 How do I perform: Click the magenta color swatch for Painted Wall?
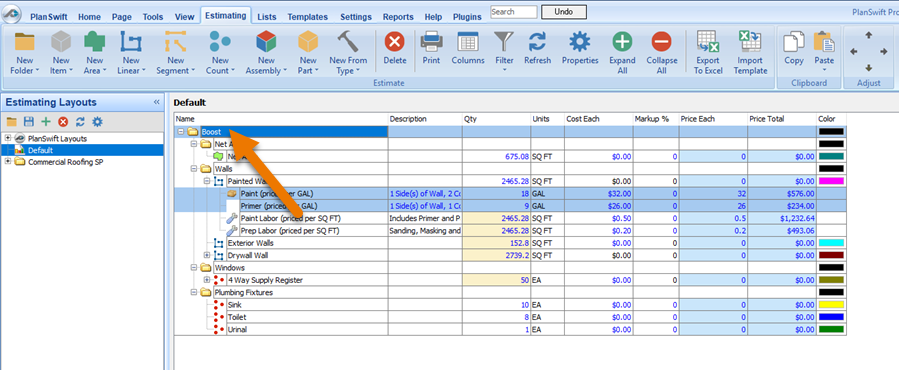[831, 181]
